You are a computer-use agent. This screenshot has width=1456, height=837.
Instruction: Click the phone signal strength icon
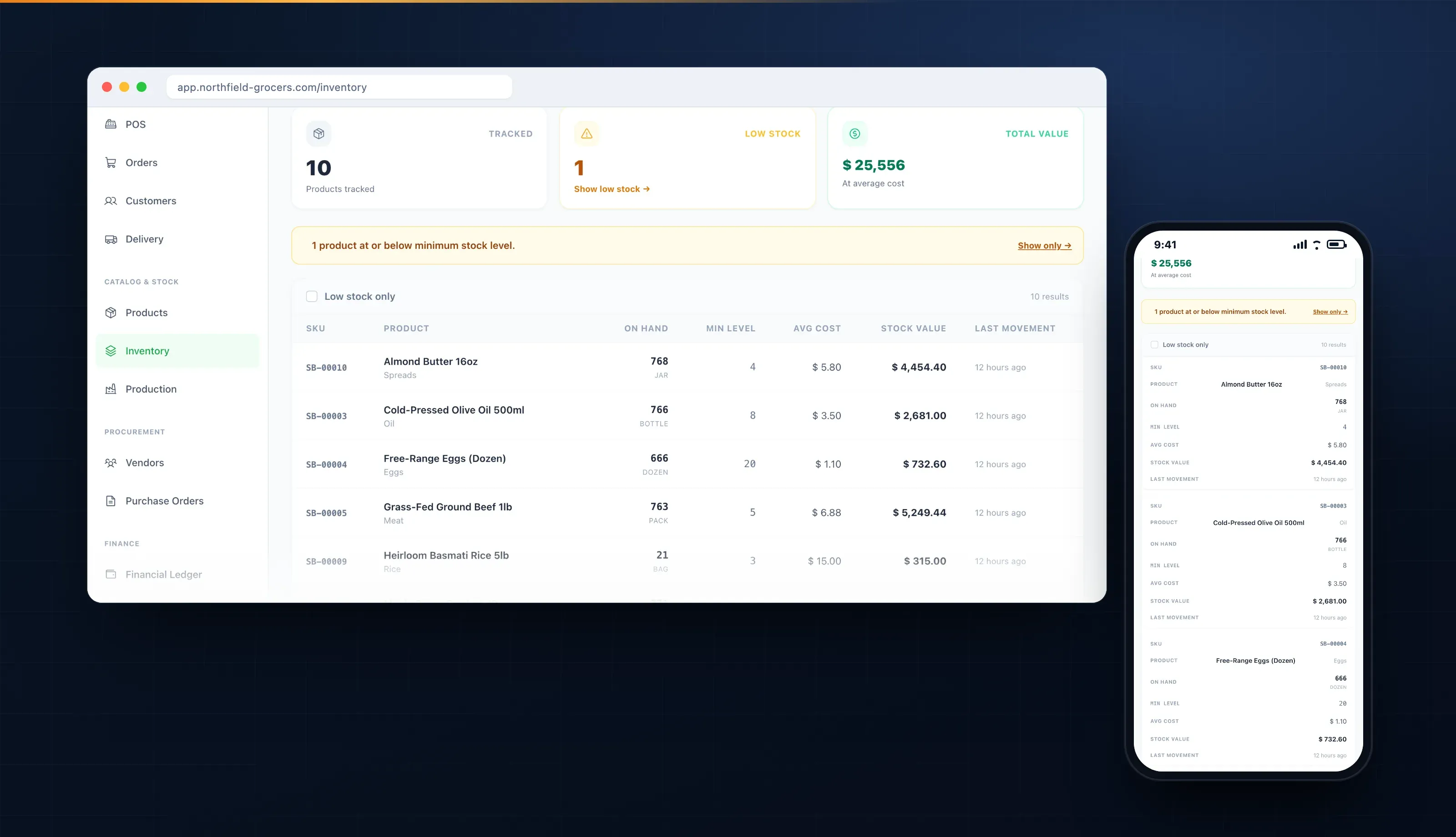coord(1299,245)
